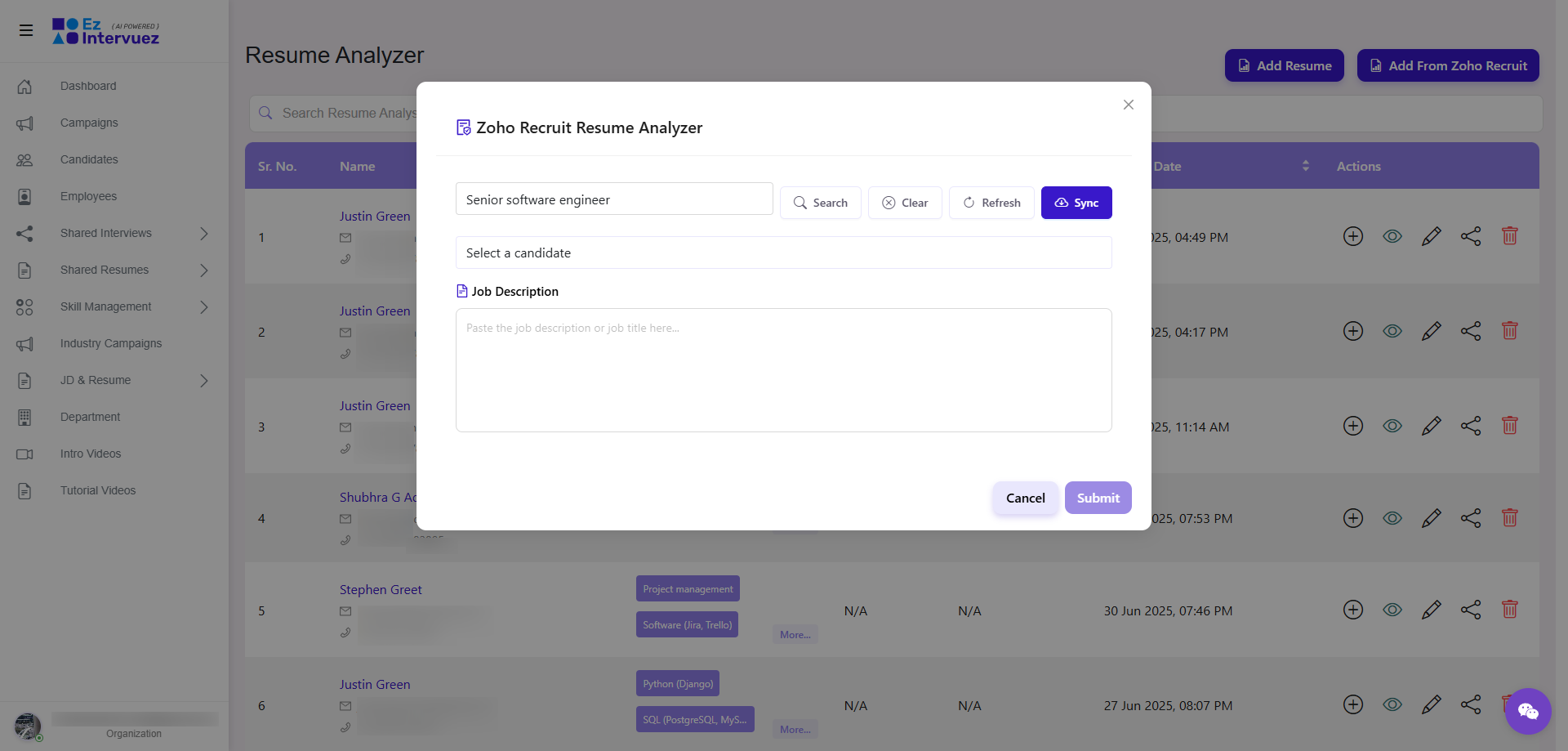The height and width of the screenshot is (751, 1568).
Task: View row 5 with the eye icon
Action: click(x=1392, y=610)
